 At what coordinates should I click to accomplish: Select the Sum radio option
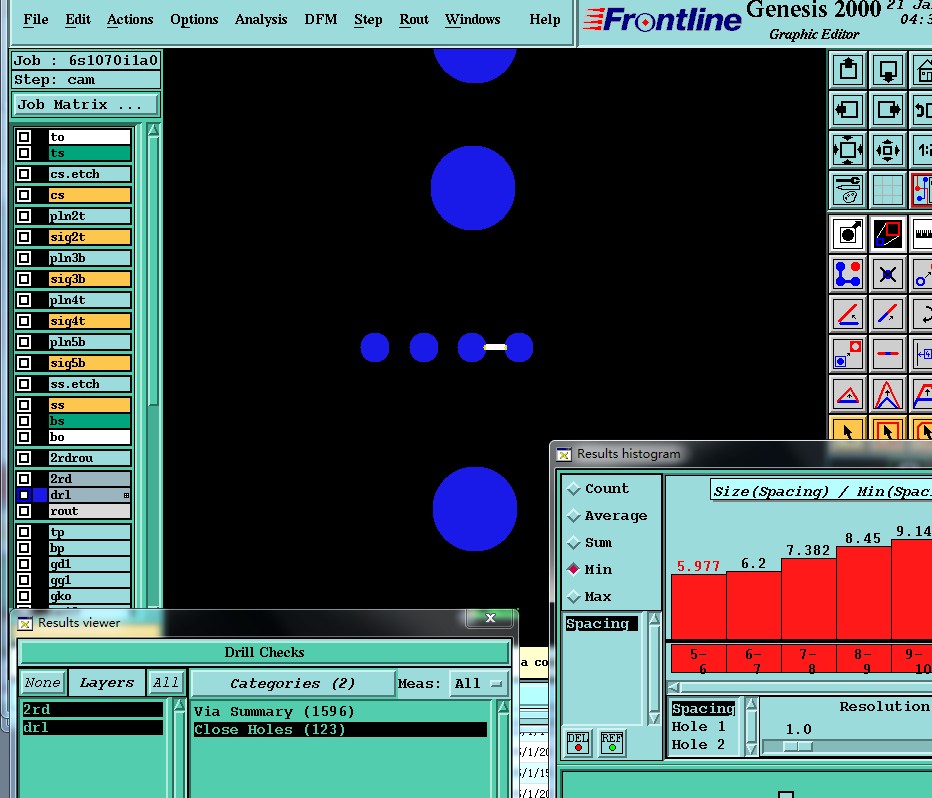pos(574,542)
